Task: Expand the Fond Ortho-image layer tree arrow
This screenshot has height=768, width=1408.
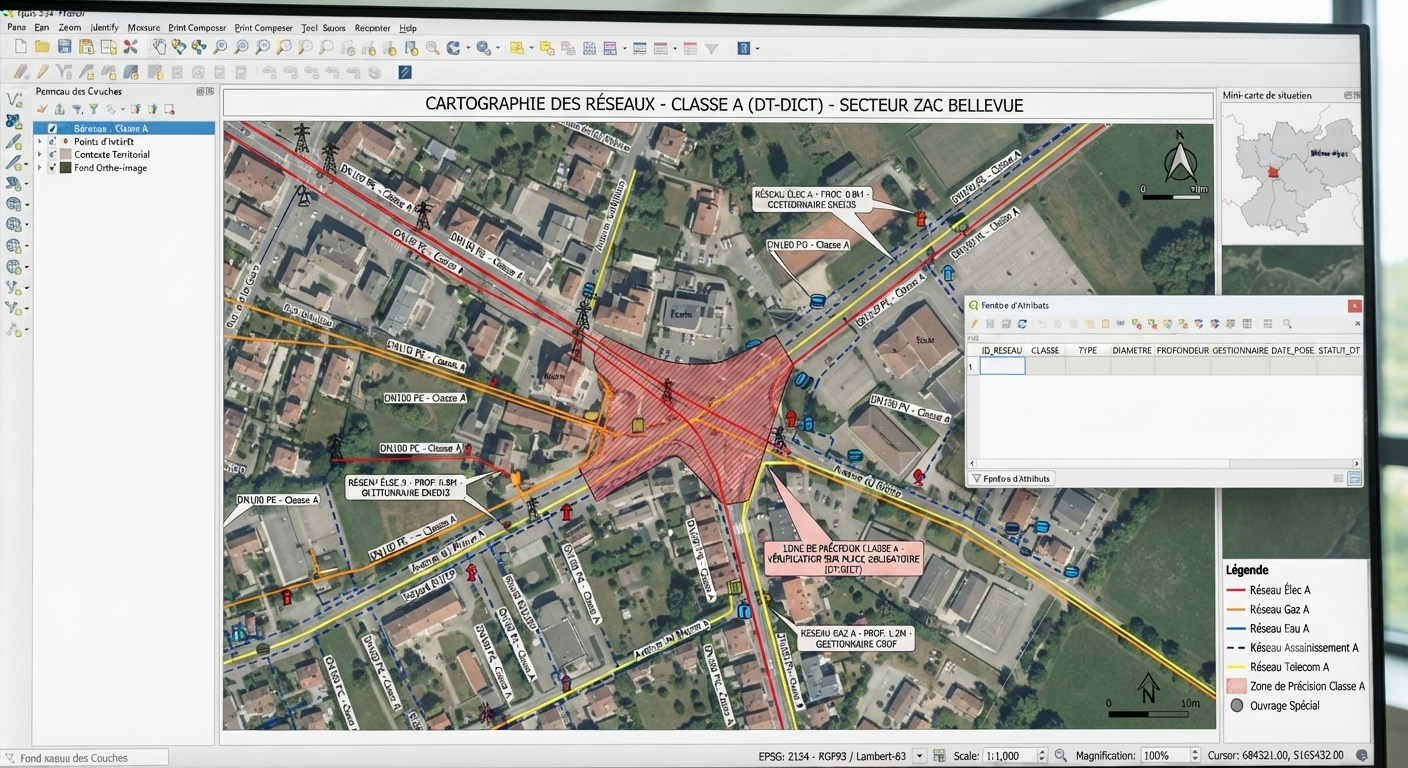Action: click(40, 168)
